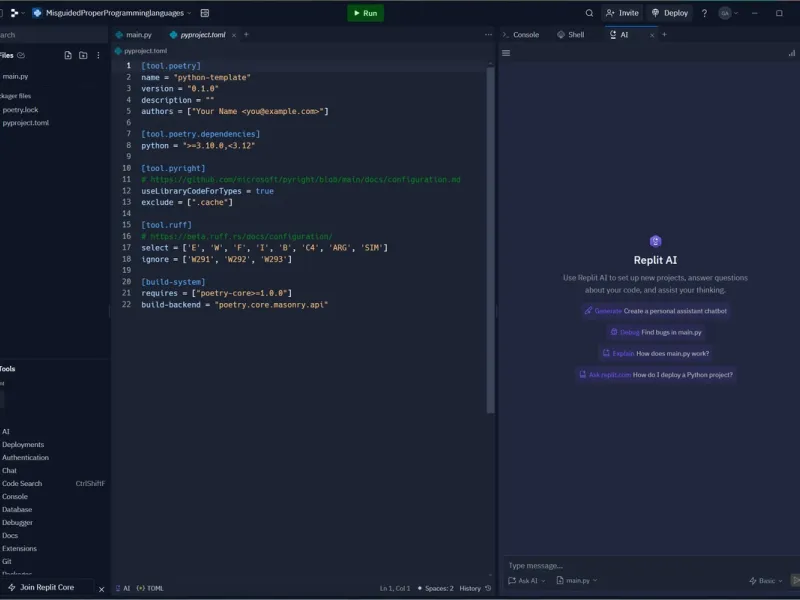
Task: Close the pyproject.toml tab
Action: [234, 35]
